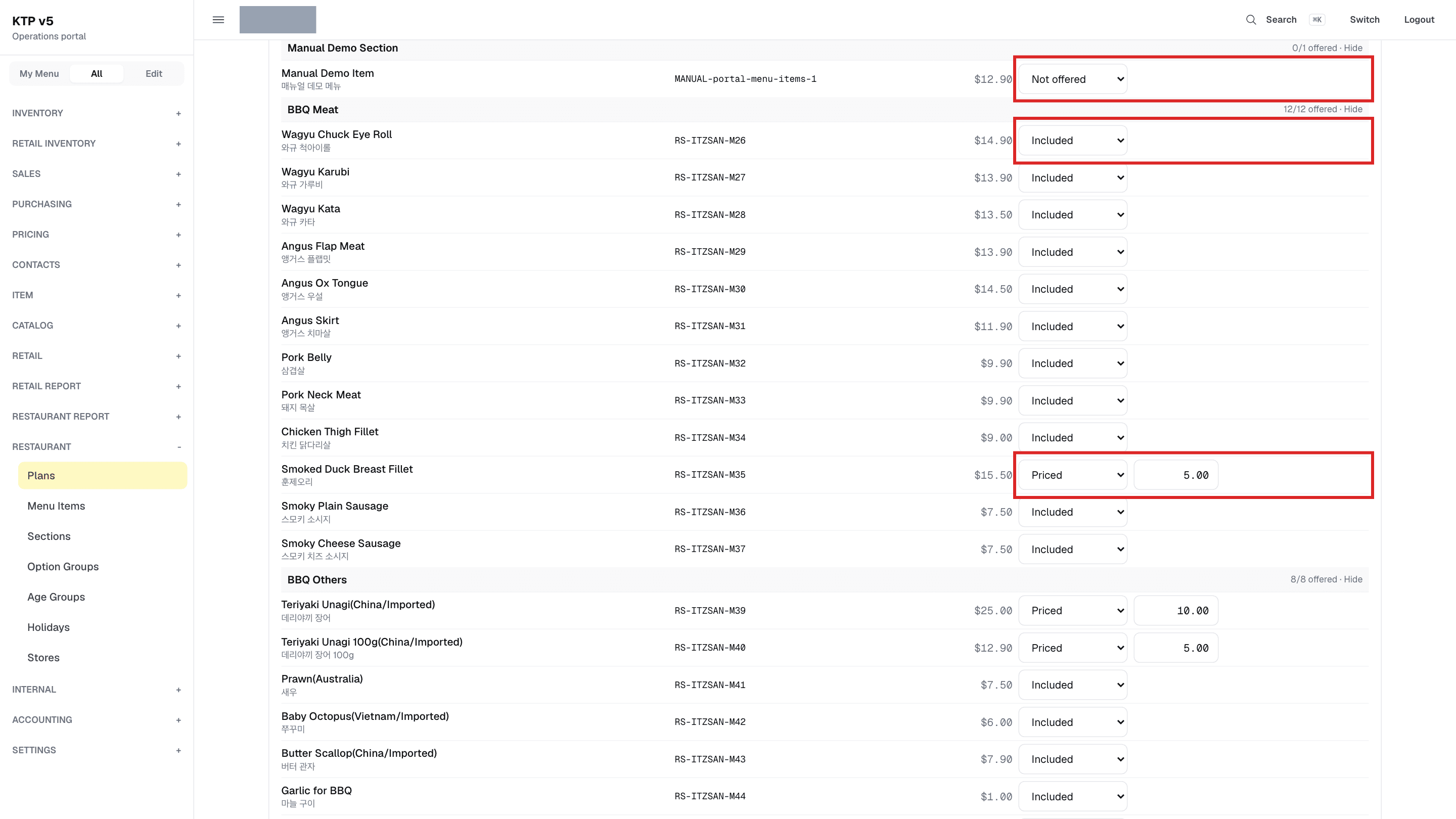Collapse RESTAURANT section minus icon
The height and width of the screenshot is (819, 1456).
pyautogui.click(x=178, y=447)
